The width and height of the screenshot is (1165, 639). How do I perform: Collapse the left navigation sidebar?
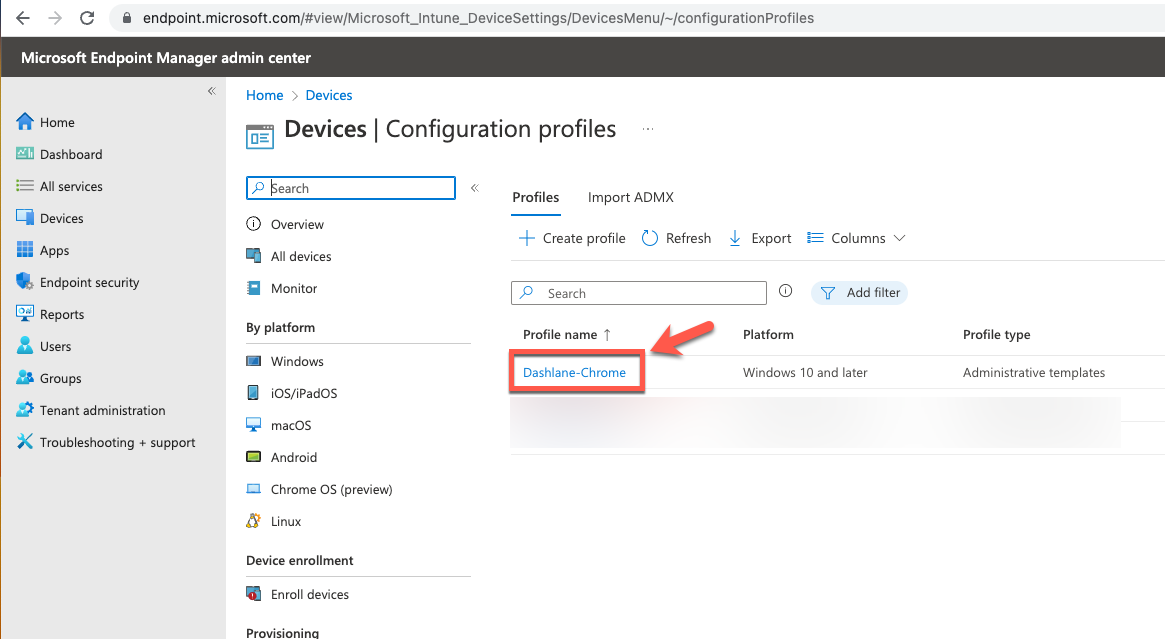[x=212, y=91]
